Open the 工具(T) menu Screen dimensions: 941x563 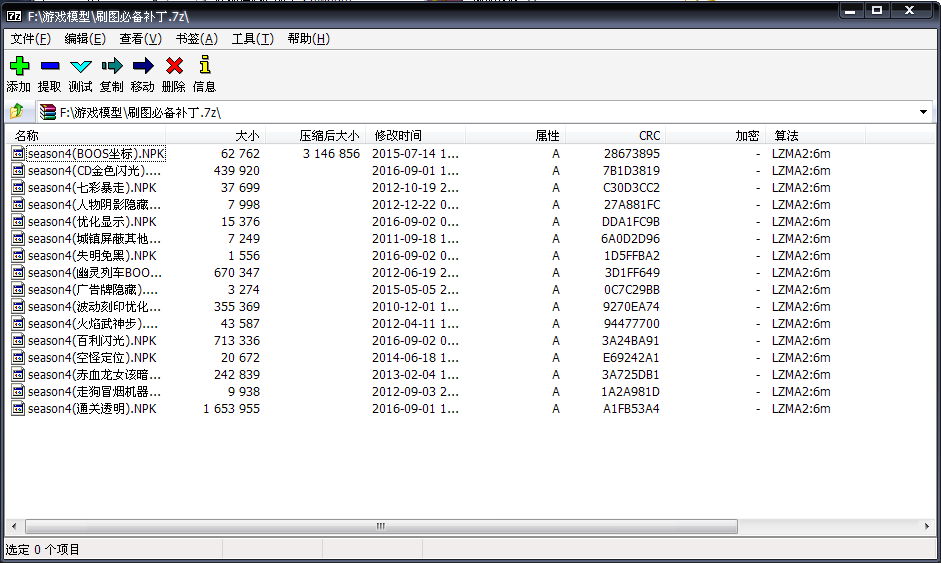click(x=253, y=39)
